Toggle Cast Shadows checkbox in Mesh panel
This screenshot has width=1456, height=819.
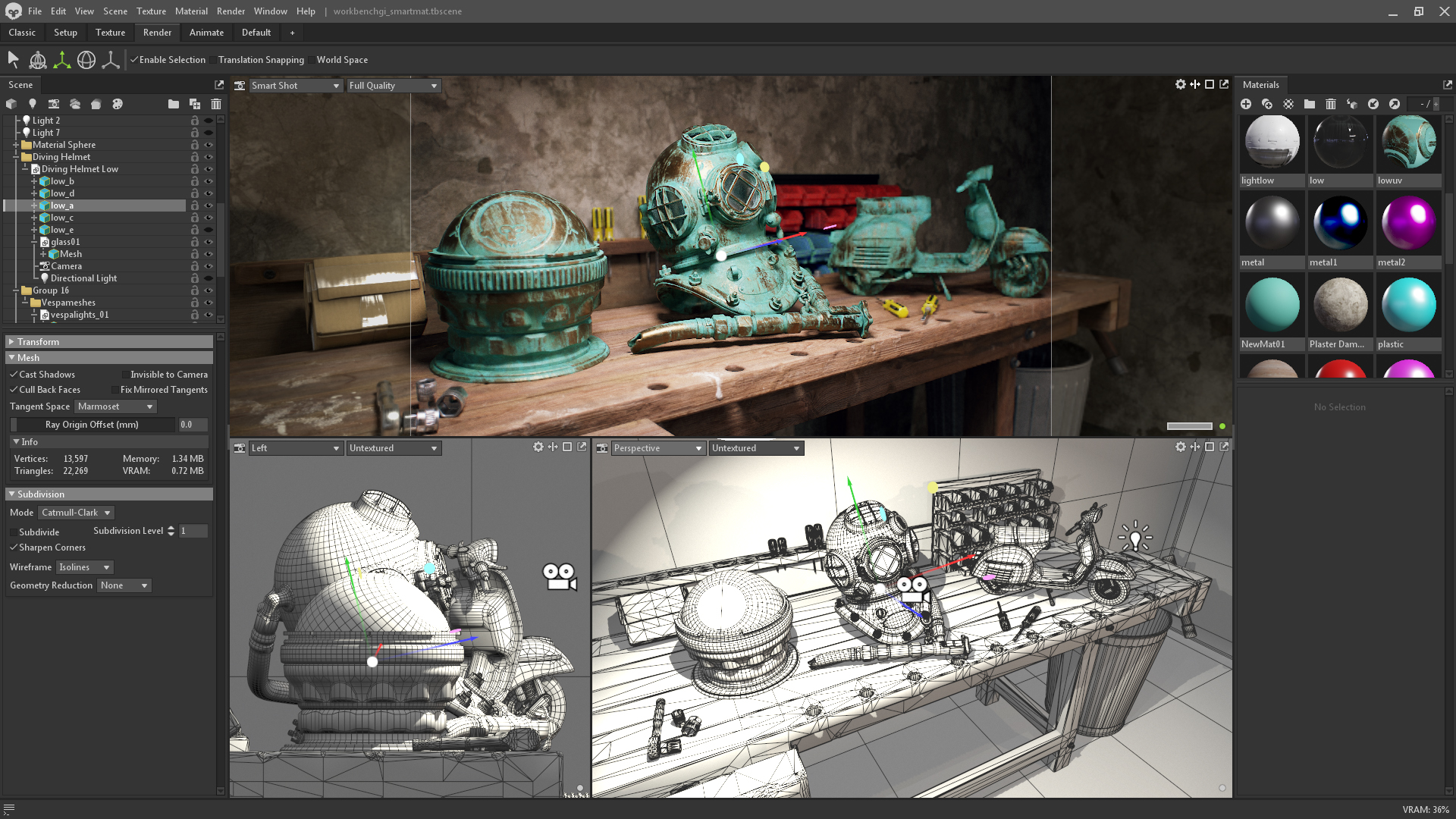[14, 374]
